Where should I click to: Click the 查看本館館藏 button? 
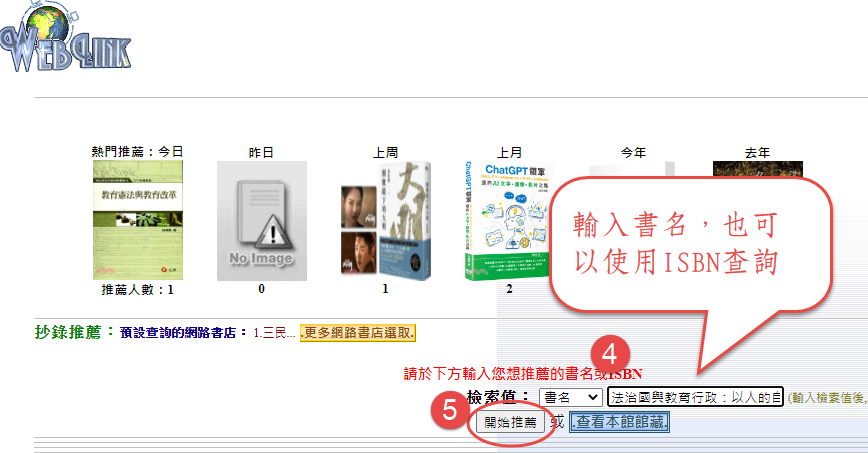click(619, 422)
